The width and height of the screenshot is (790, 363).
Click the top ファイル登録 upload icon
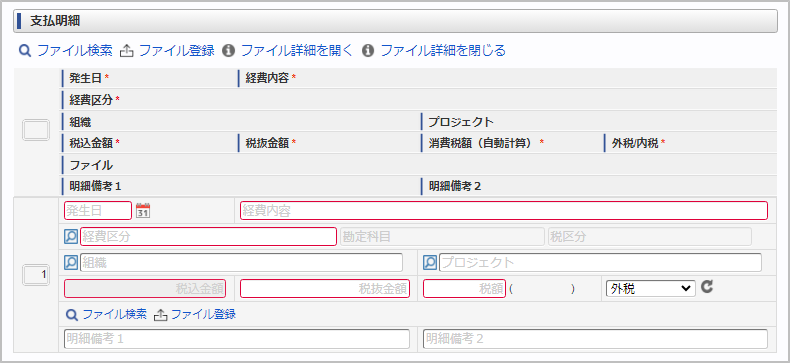pos(127,50)
